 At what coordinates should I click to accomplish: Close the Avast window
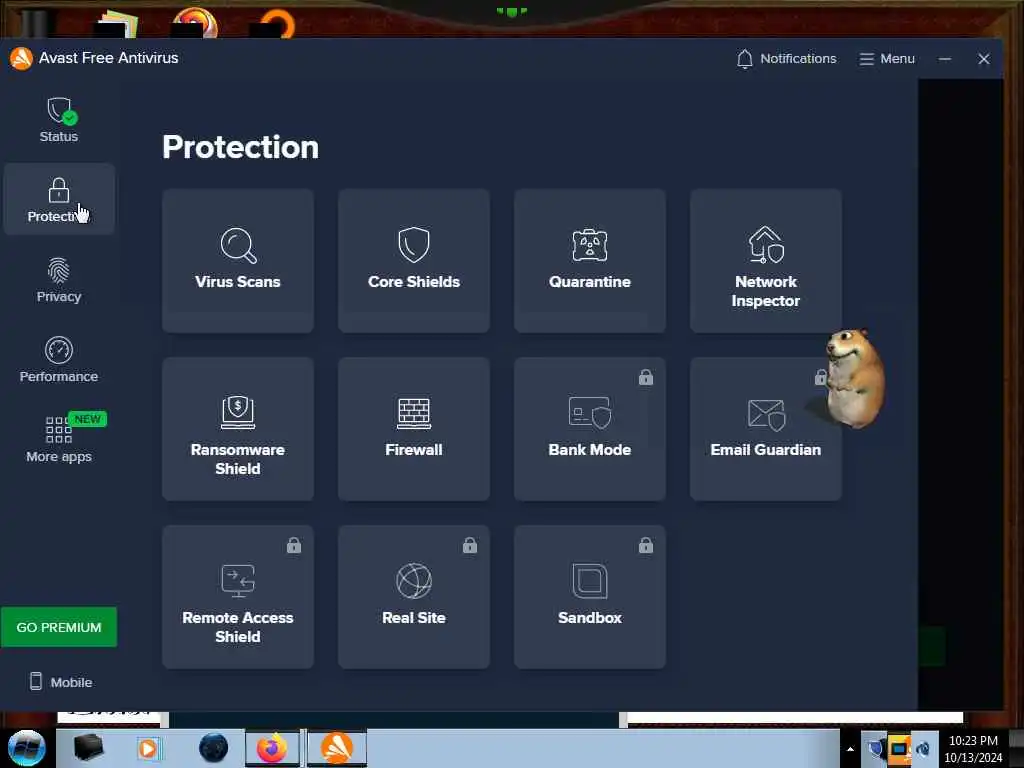click(984, 59)
